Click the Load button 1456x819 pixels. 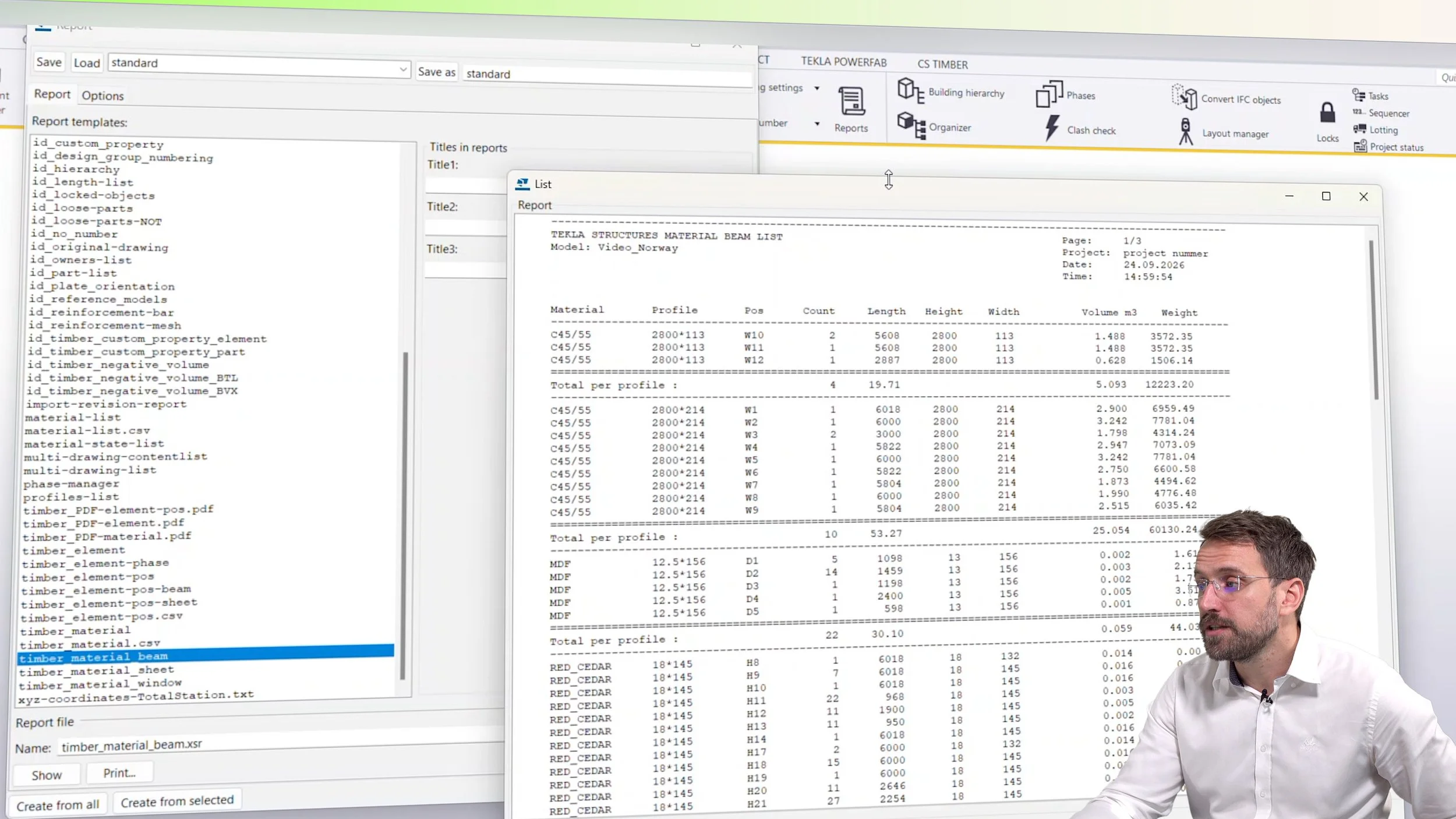[x=87, y=63]
